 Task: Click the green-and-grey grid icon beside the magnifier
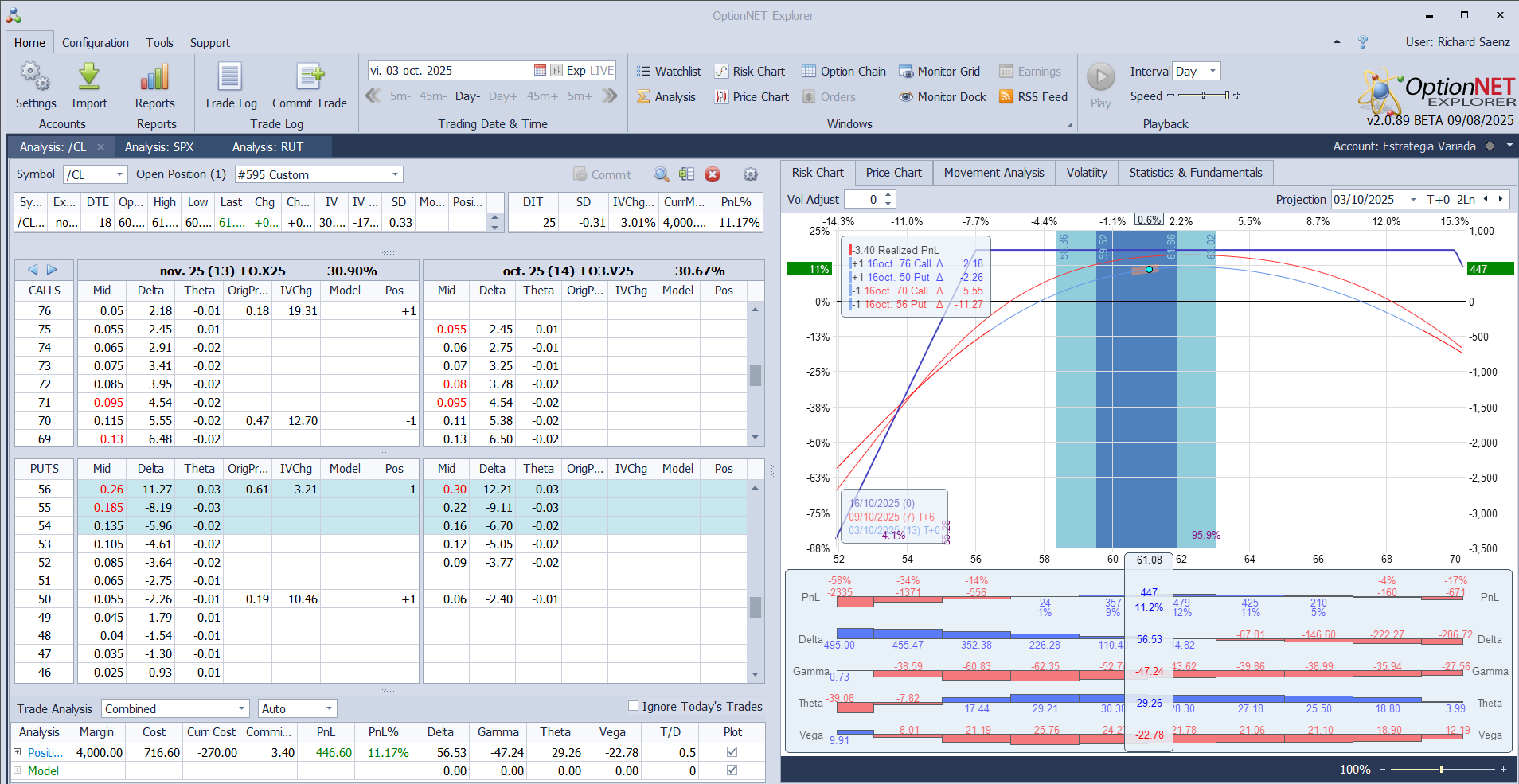[x=686, y=174]
